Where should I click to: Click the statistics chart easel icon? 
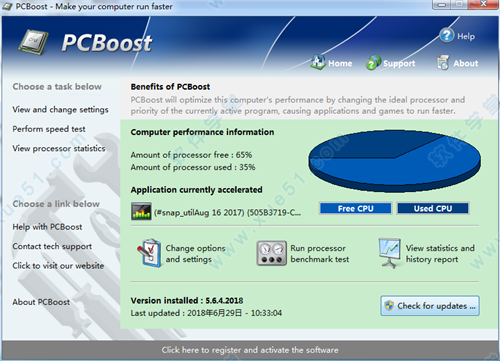389,253
